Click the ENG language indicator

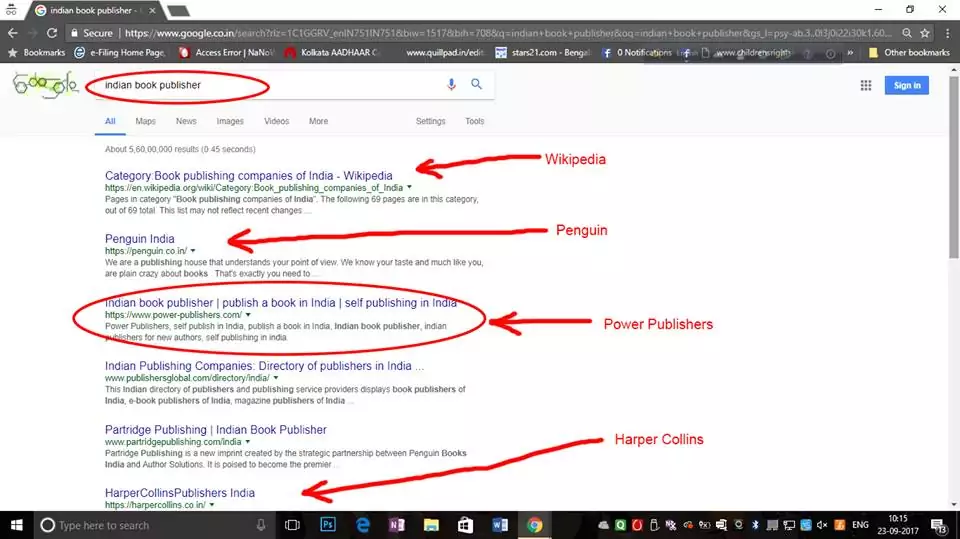(860, 525)
